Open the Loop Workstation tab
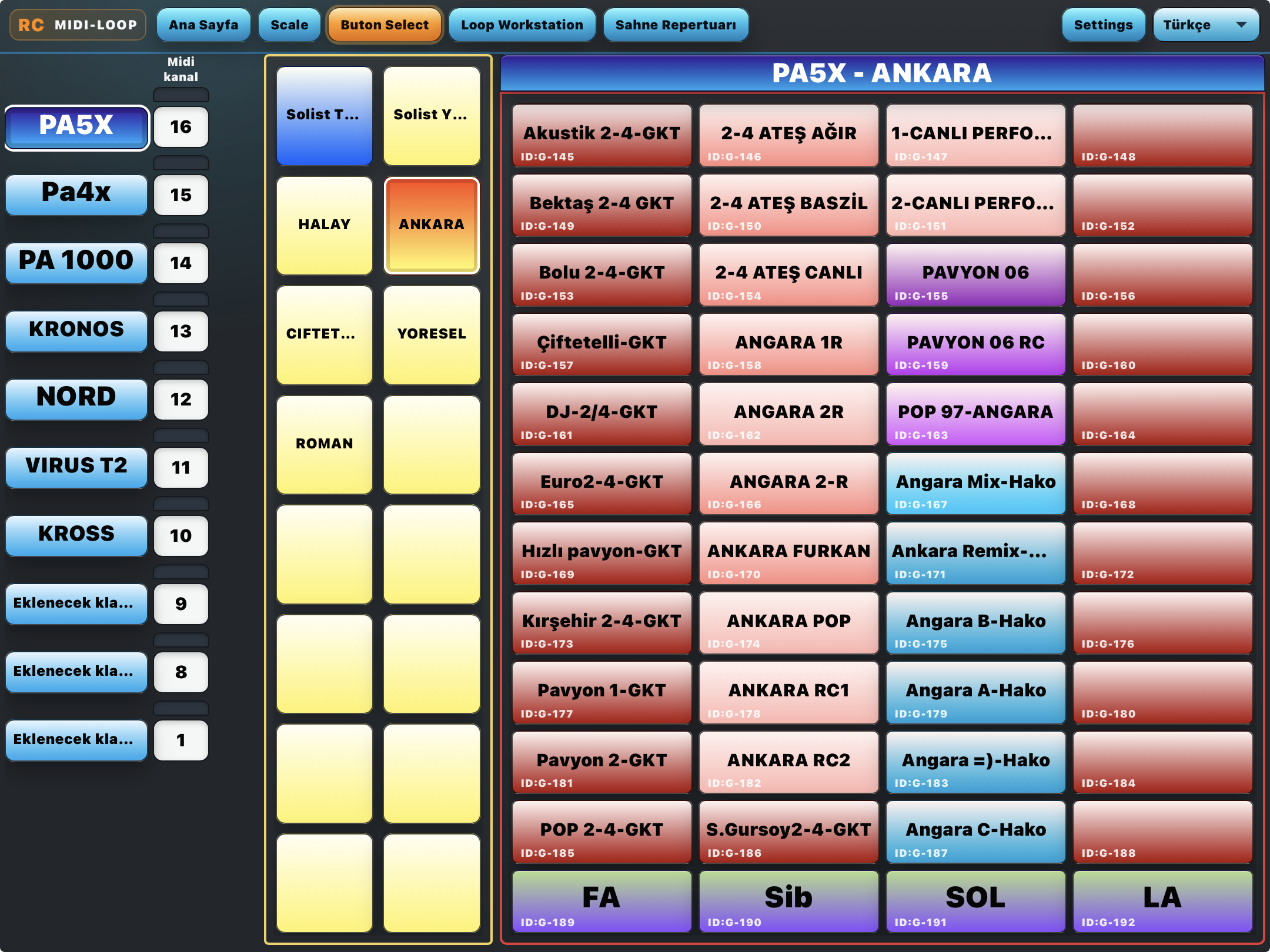The height and width of the screenshot is (952, 1270). coord(522,25)
